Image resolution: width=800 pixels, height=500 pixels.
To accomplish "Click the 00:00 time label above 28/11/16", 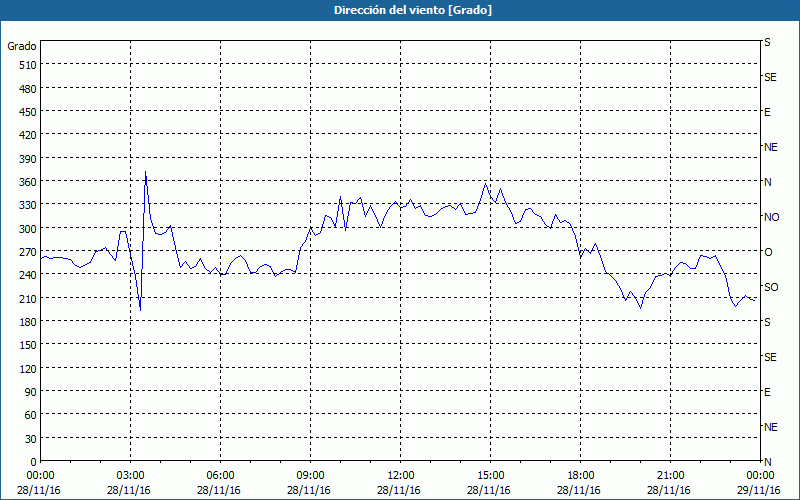I will (40, 476).
